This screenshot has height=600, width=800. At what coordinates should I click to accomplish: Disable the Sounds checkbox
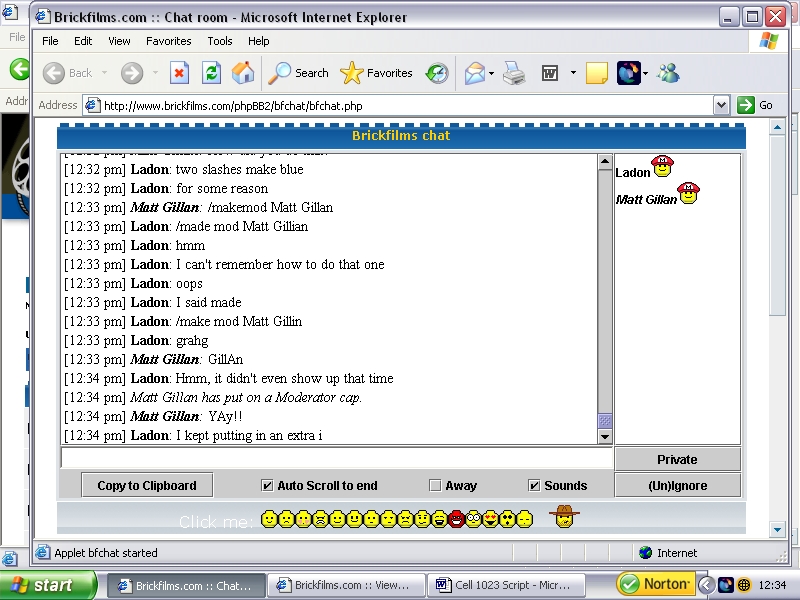[x=534, y=485]
